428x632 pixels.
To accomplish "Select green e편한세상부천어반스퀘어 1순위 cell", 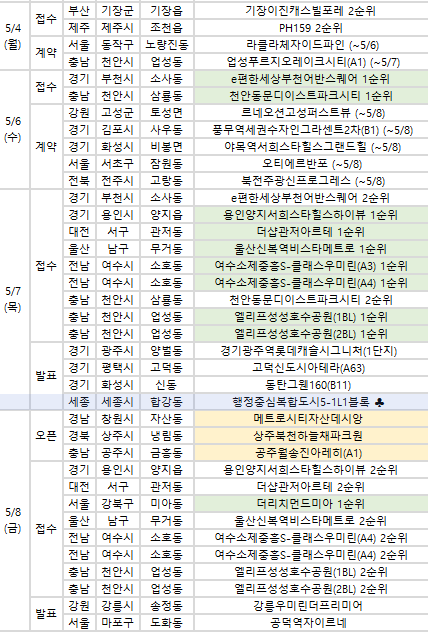I will (x=311, y=79).
